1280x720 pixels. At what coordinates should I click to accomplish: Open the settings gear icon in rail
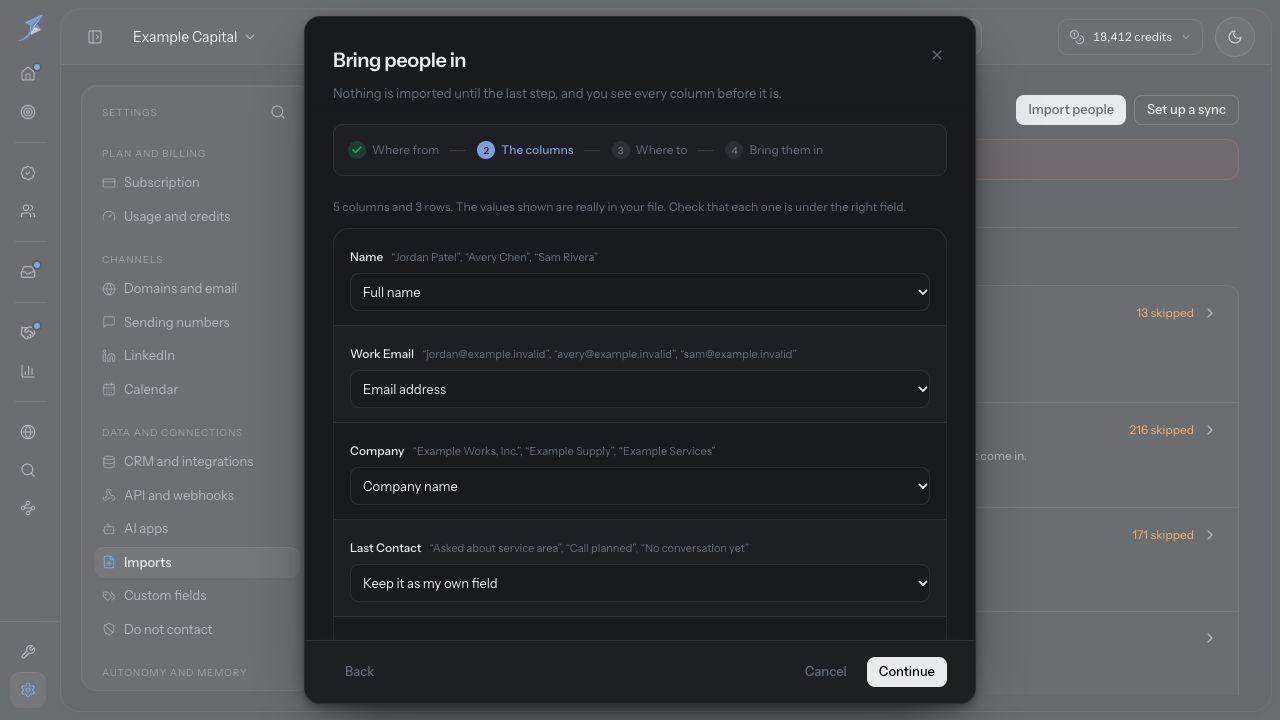point(28,690)
